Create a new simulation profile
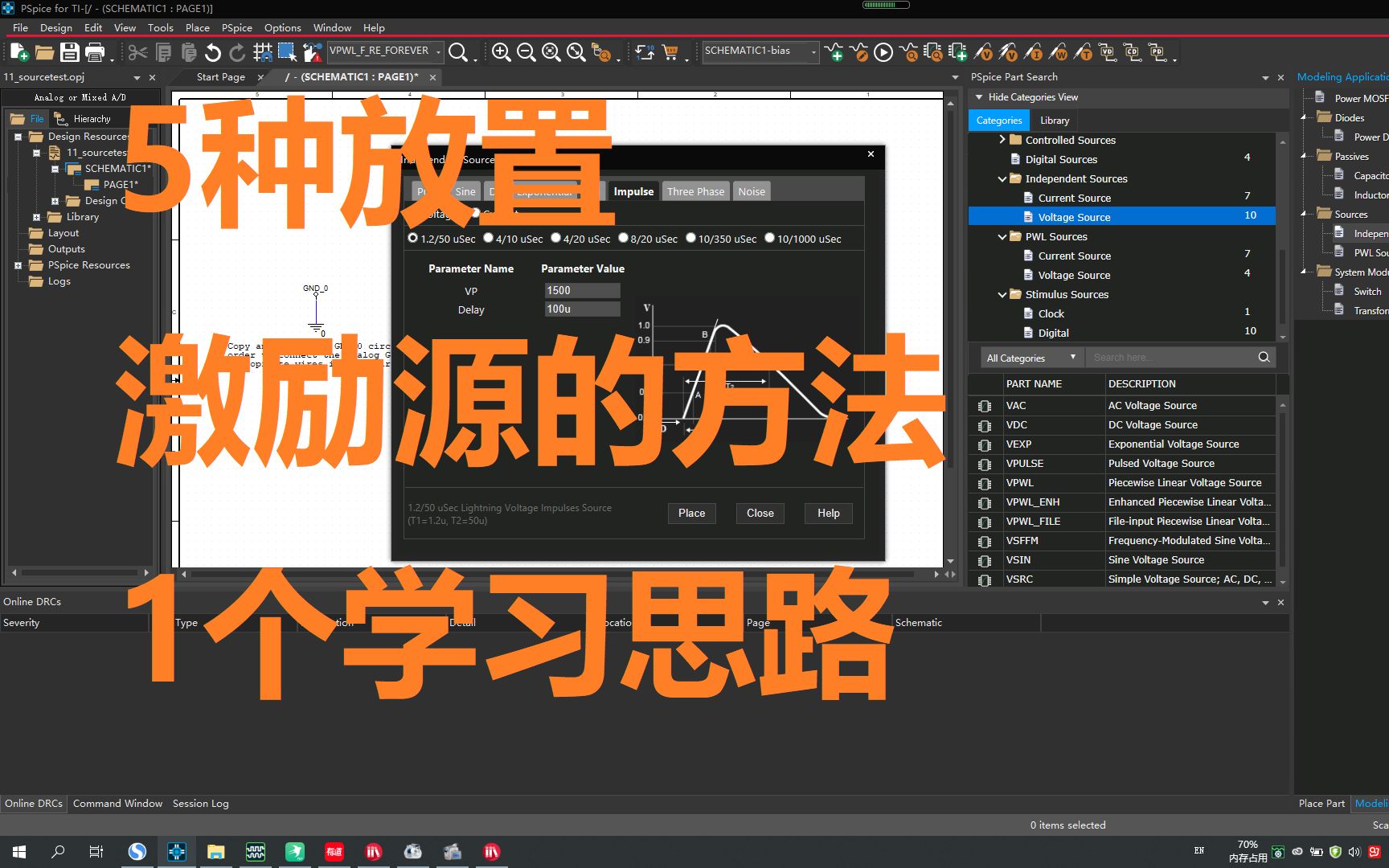The image size is (1389, 868). (x=838, y=52)
